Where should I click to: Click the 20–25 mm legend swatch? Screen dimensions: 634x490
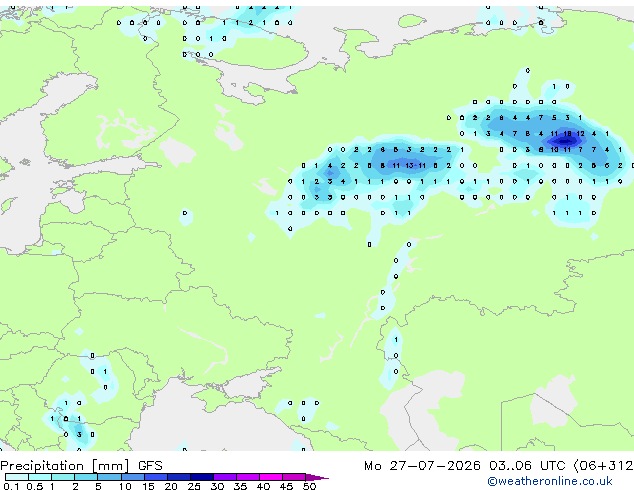pos(178,477)
